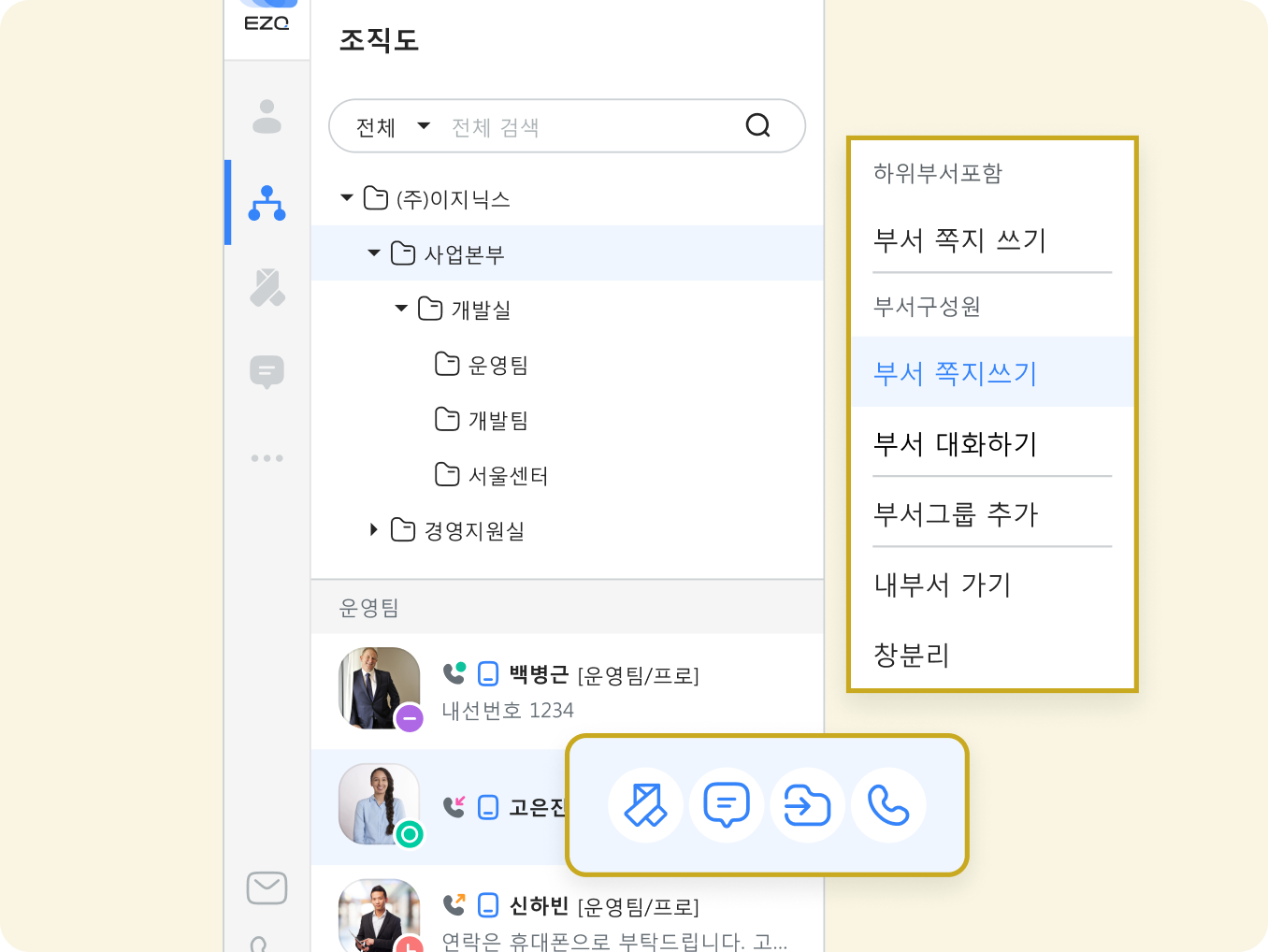The image size is (1268, 952).
Task: Click 신하빈's phone status icon
Action: tap(454, 904)
